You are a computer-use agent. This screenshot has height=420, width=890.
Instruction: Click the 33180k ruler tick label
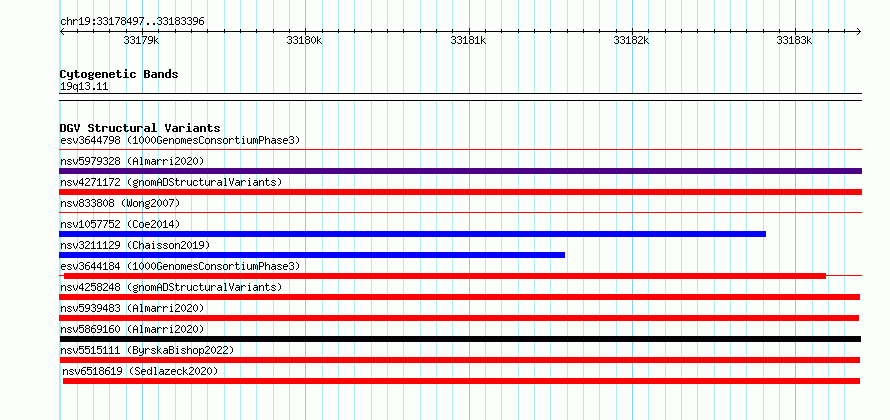305,40
